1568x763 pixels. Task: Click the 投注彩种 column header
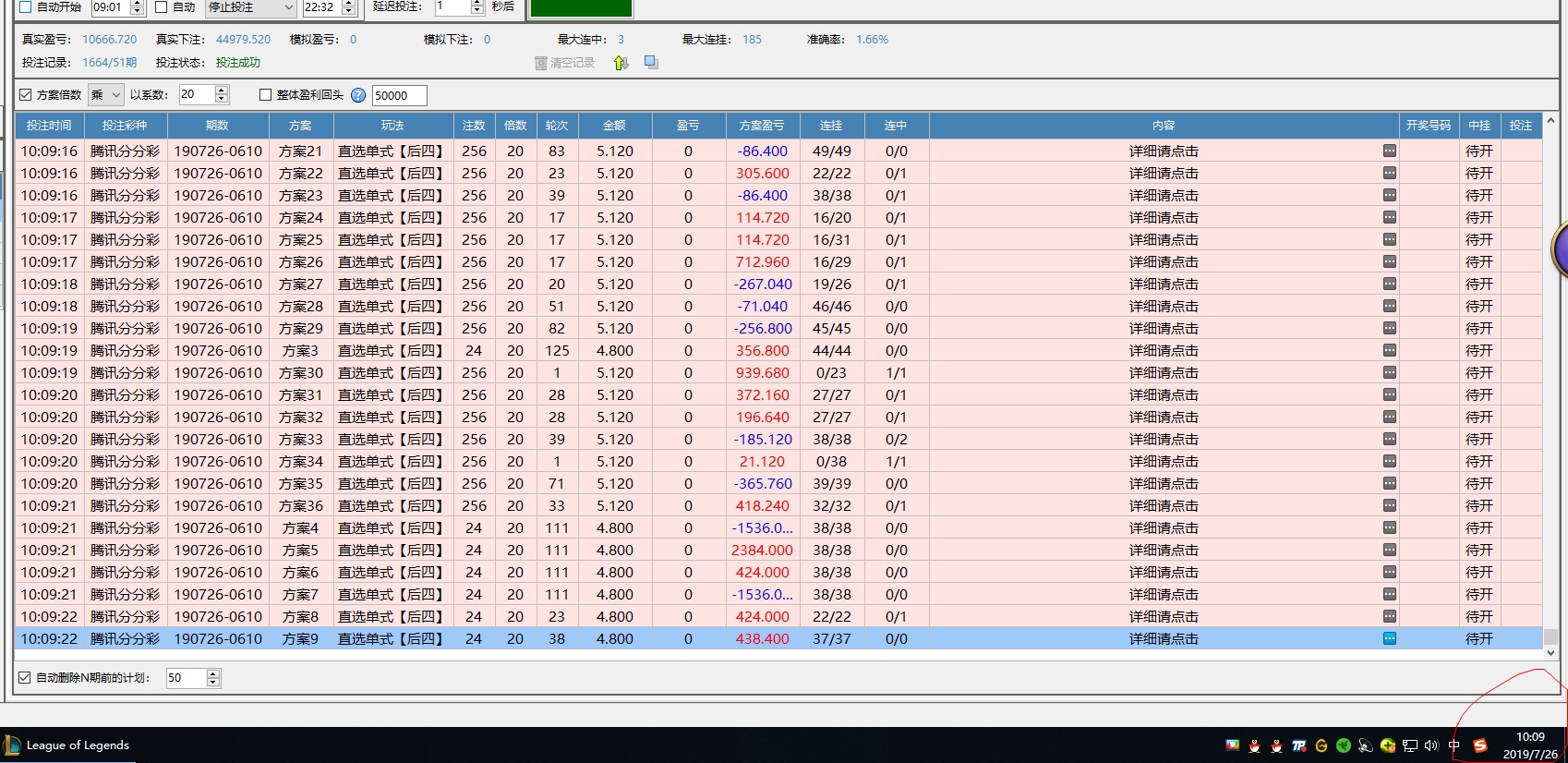(125, 126)
